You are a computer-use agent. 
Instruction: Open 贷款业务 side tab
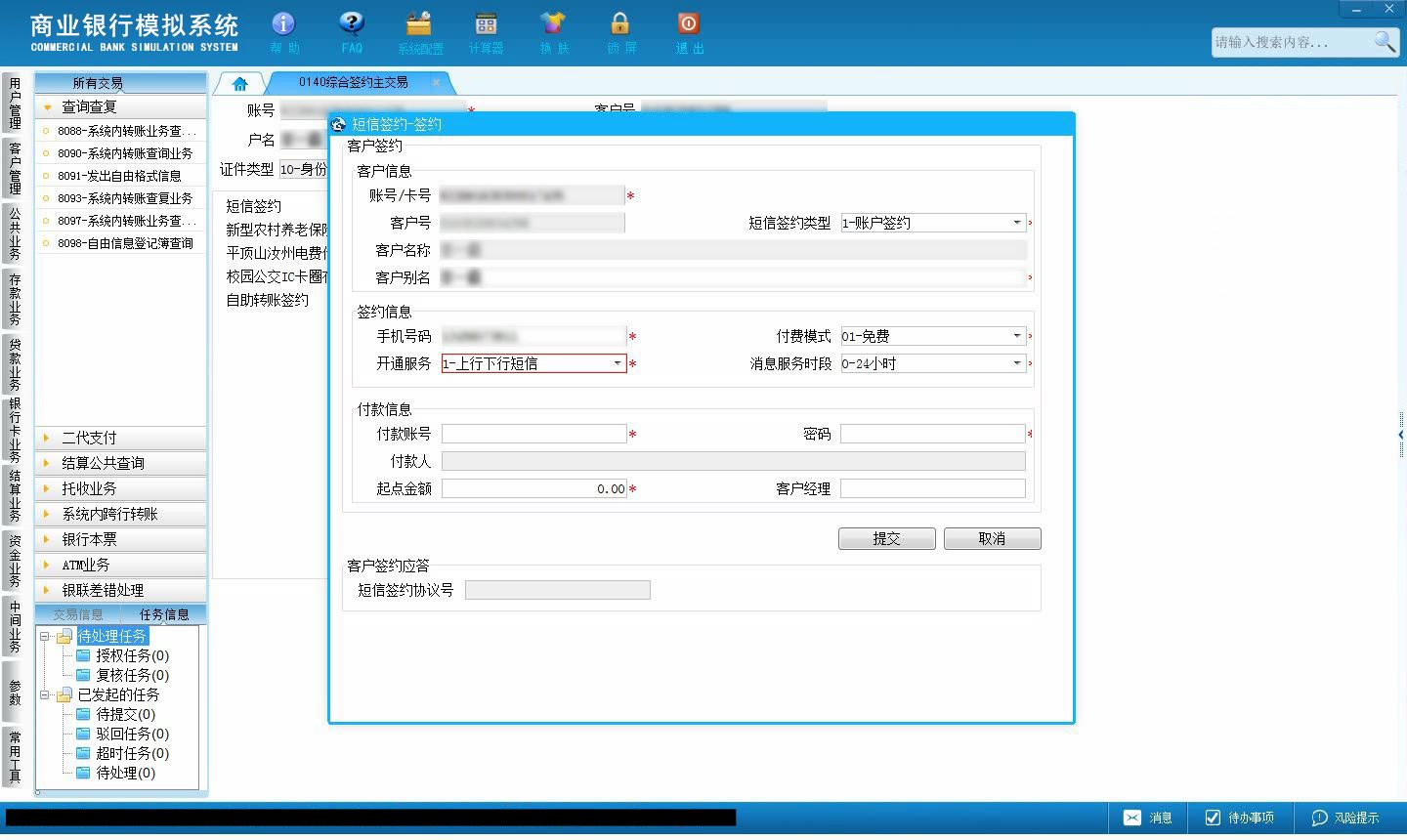pyautogui.click(x=15, y=363)
